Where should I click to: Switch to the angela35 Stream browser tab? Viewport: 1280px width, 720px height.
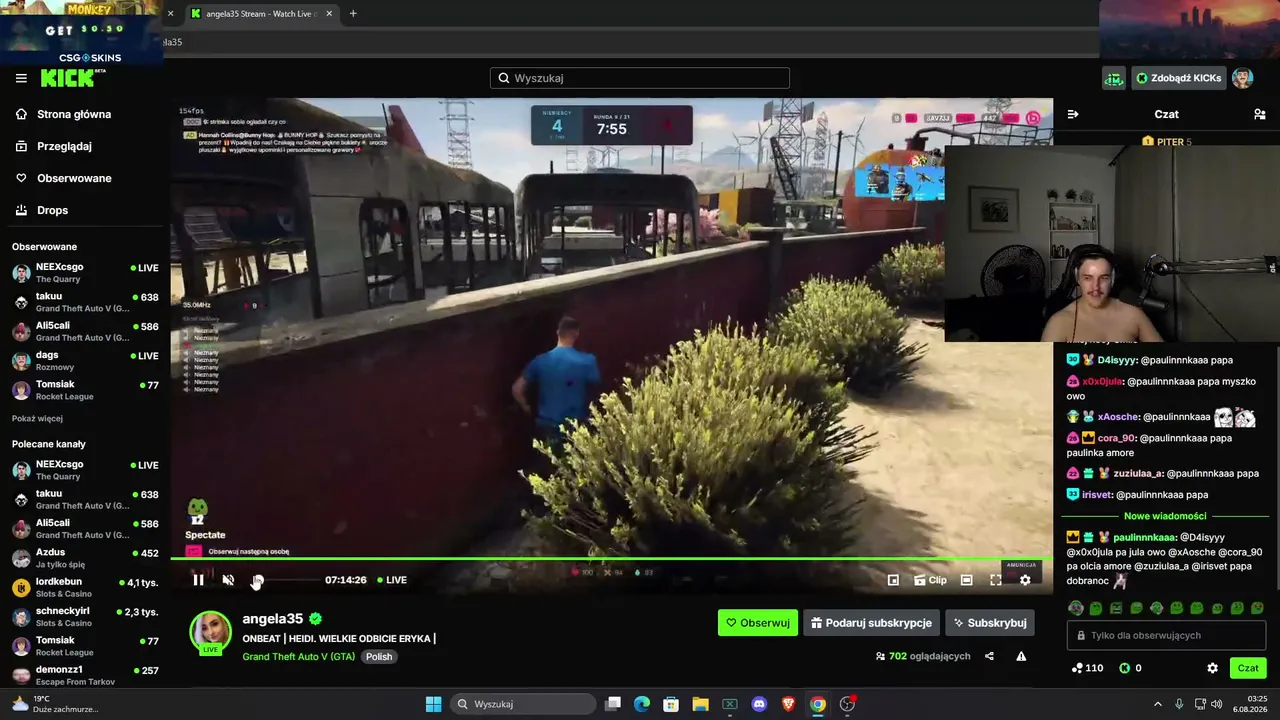[x=262, y=14]
